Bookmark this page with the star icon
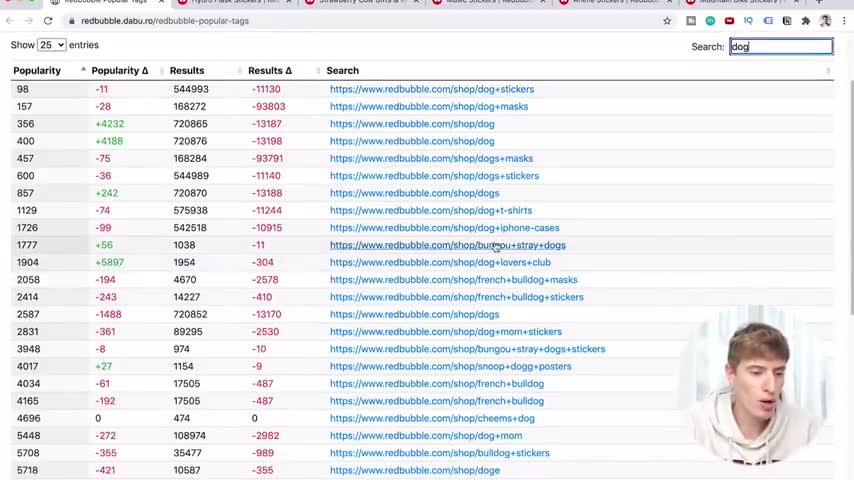 point(667,21)
